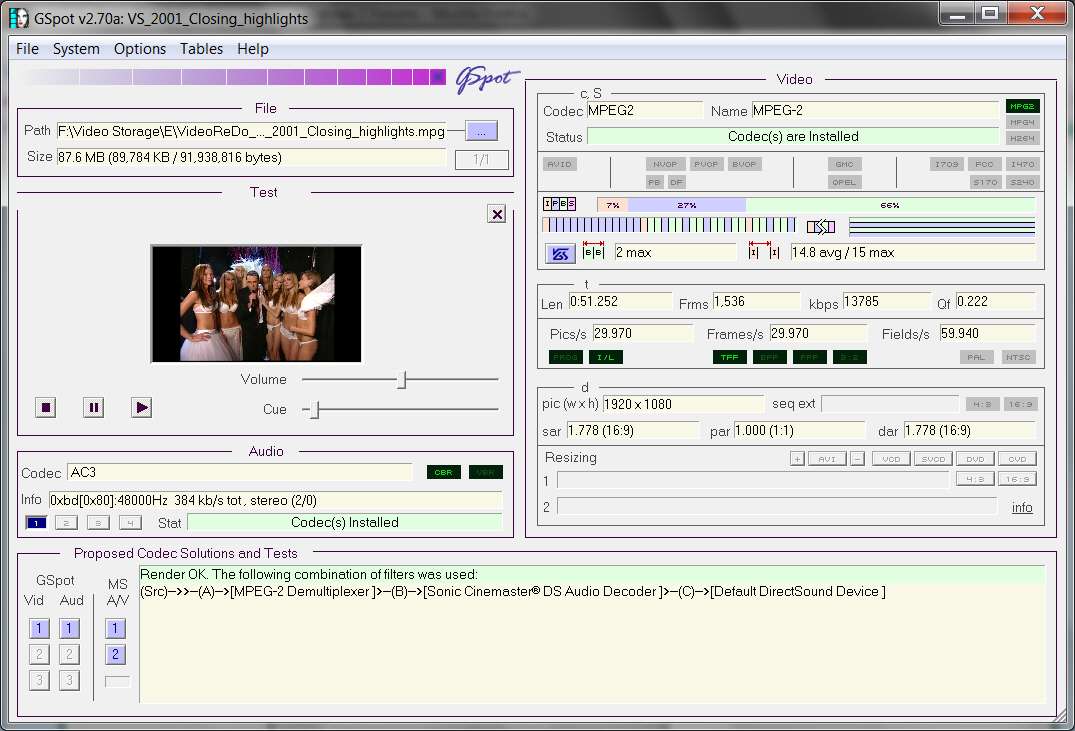Open the Help menu

pyautogui.click(x=253, y=49)
